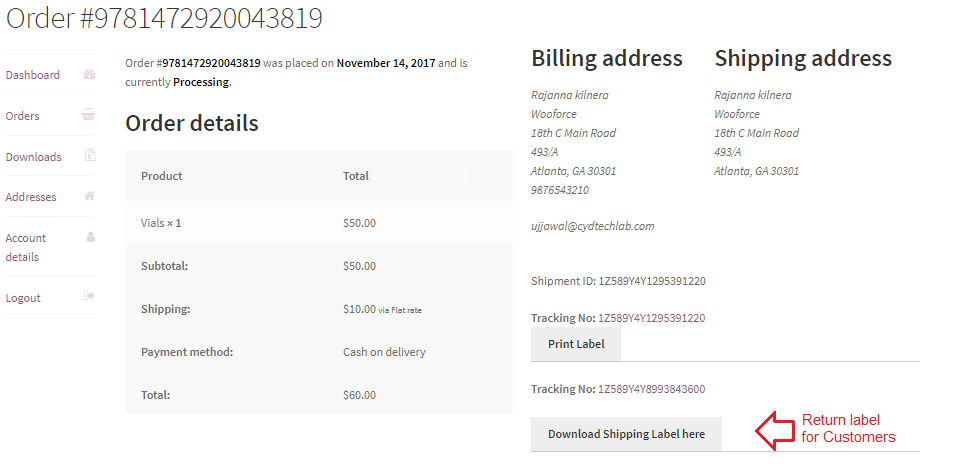This screenshot has width=964, height=464.
Task: Select Addresses in account menu
Action: point(31,197)
